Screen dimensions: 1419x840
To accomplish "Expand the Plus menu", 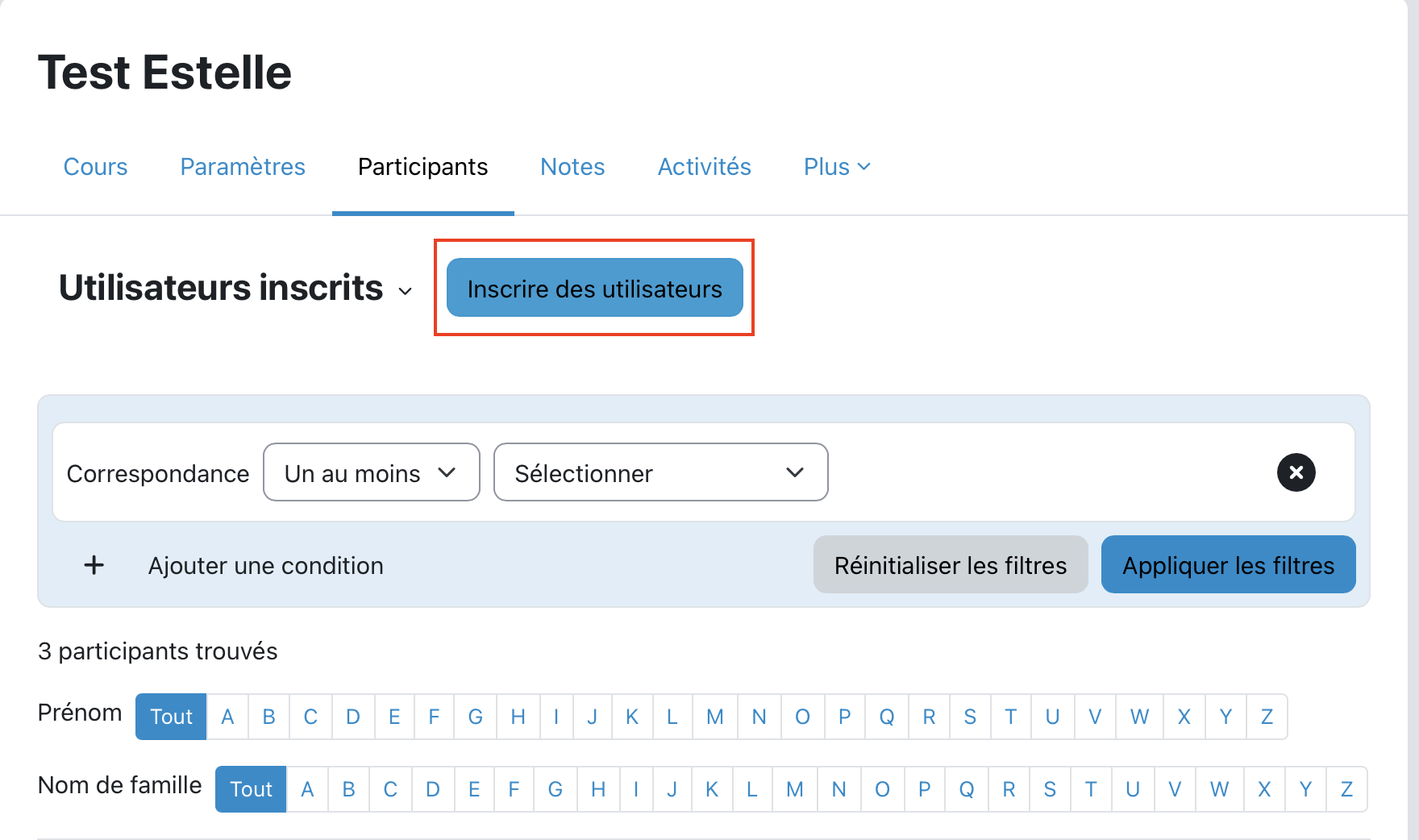I will (836, 167).
